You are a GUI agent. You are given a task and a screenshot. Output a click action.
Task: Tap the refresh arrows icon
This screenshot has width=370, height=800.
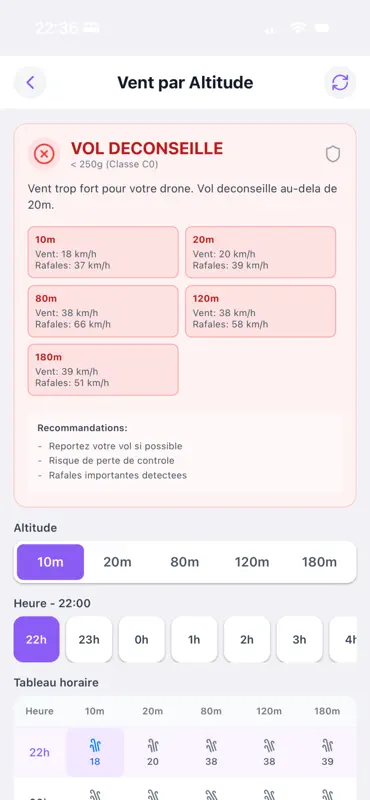coord(340,83)
